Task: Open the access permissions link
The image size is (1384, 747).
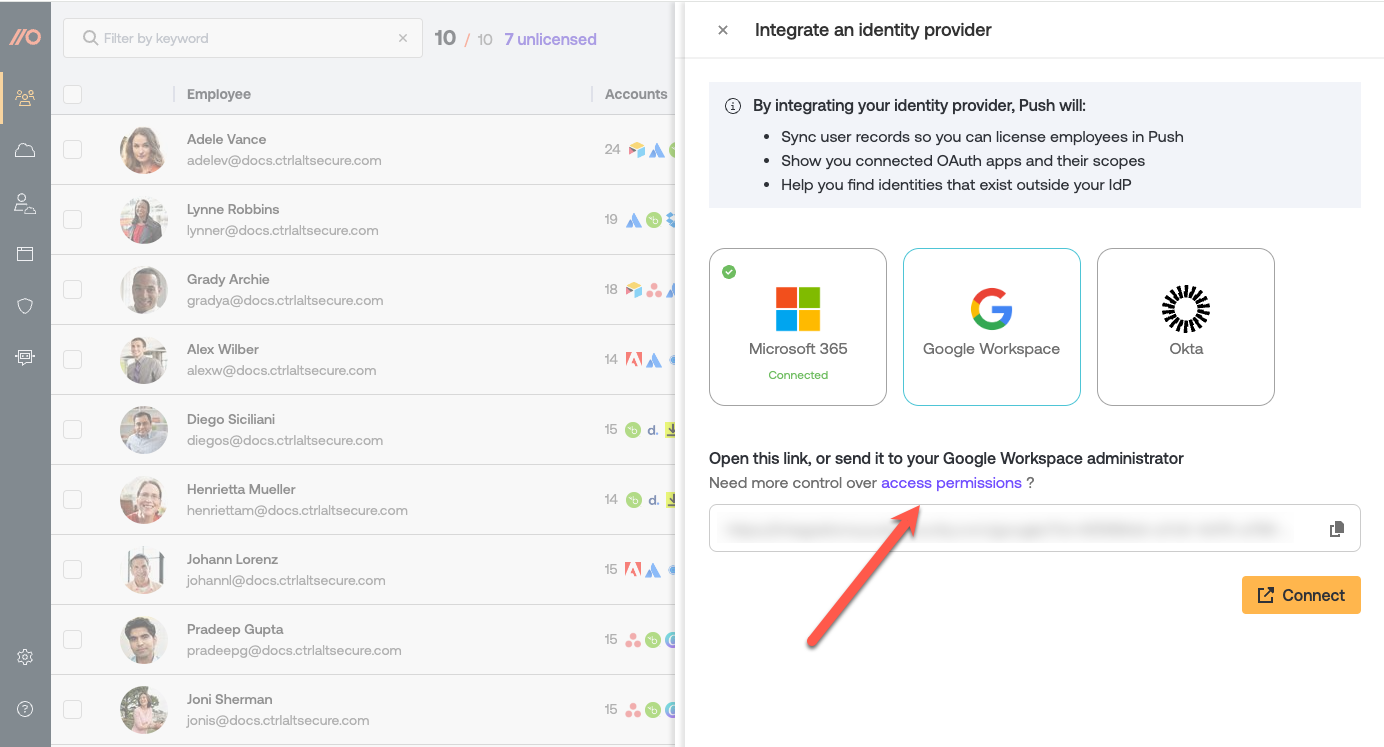Action: [x=951, y=483]
